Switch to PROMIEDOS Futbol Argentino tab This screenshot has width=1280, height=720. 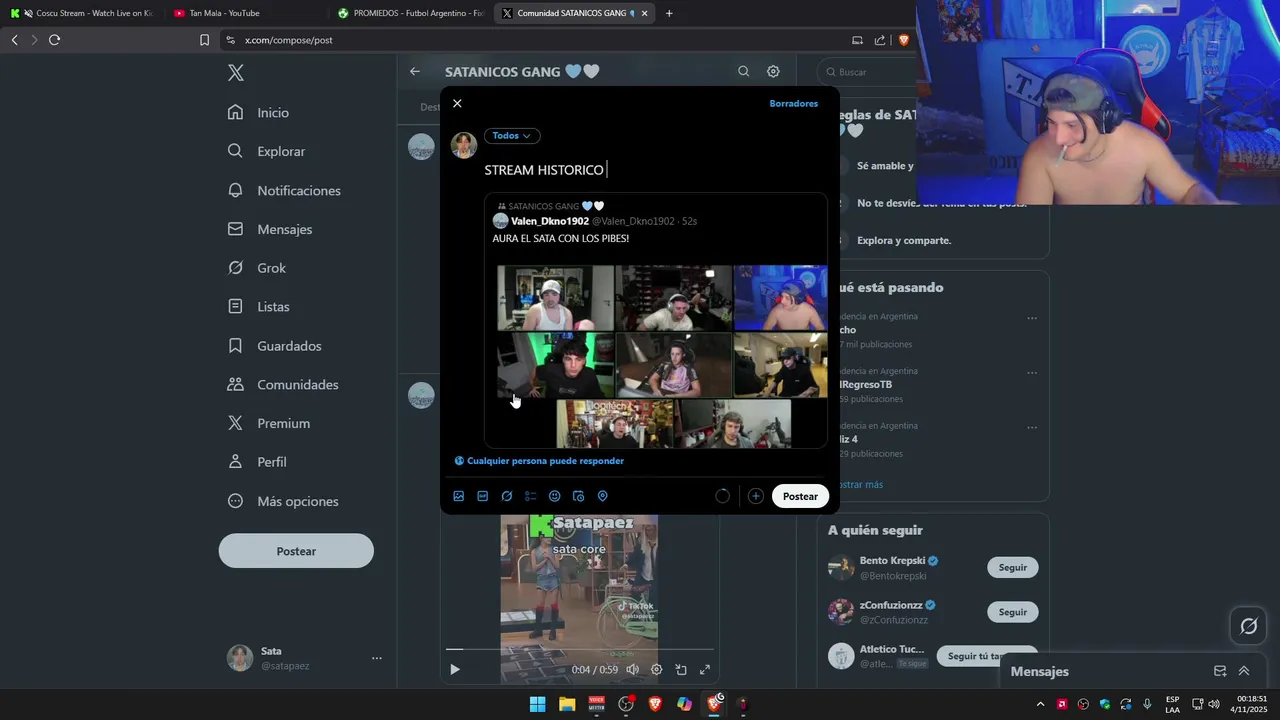coord(410,13)
